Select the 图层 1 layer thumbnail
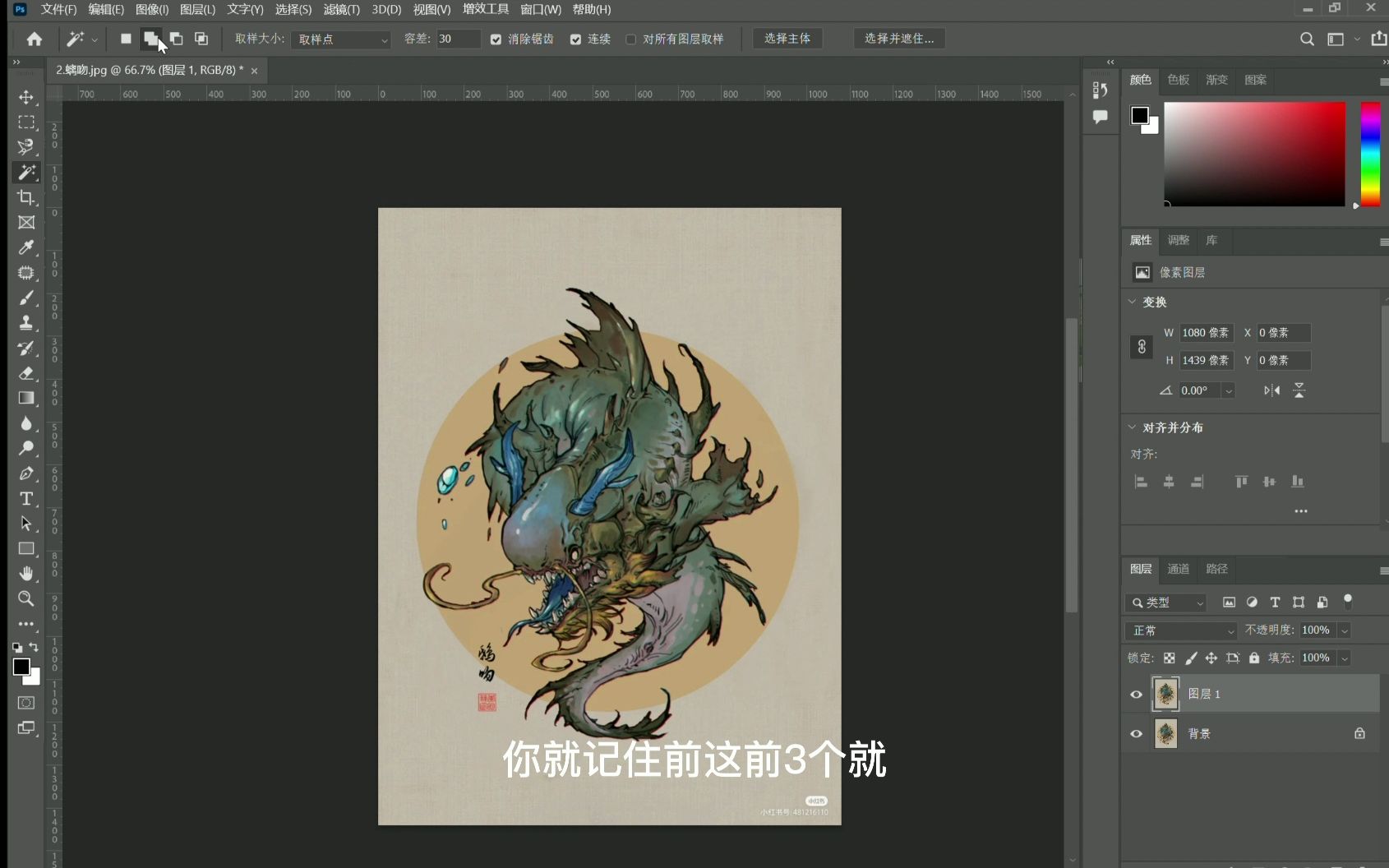Screen dimensions: 1389x868 [x=1165, y=695]
